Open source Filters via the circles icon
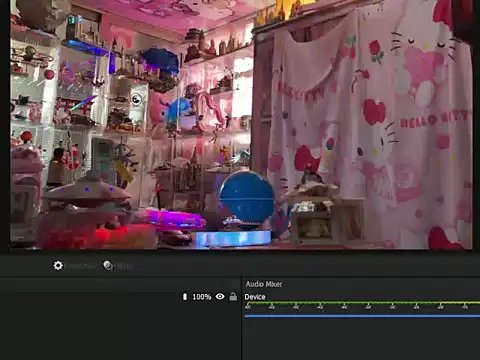Image resolution: width=480 pixels, height=360 pixels. tap(108, 266)
